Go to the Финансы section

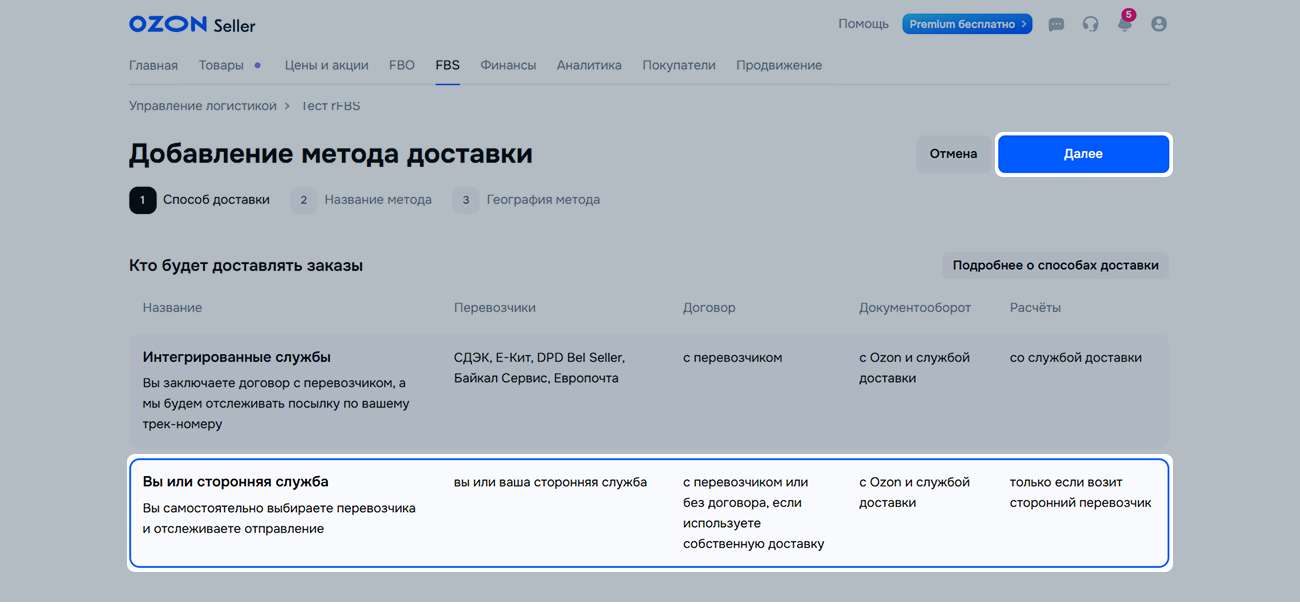[508, 65]
